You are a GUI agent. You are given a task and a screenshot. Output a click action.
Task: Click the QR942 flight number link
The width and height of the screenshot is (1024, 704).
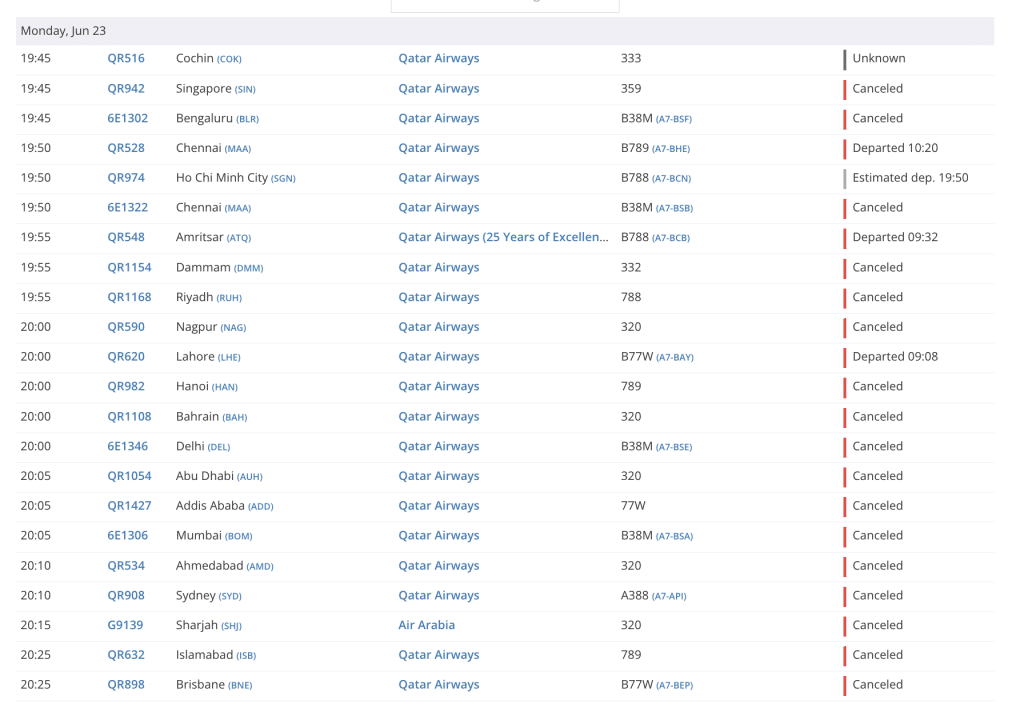click(126, 88)
